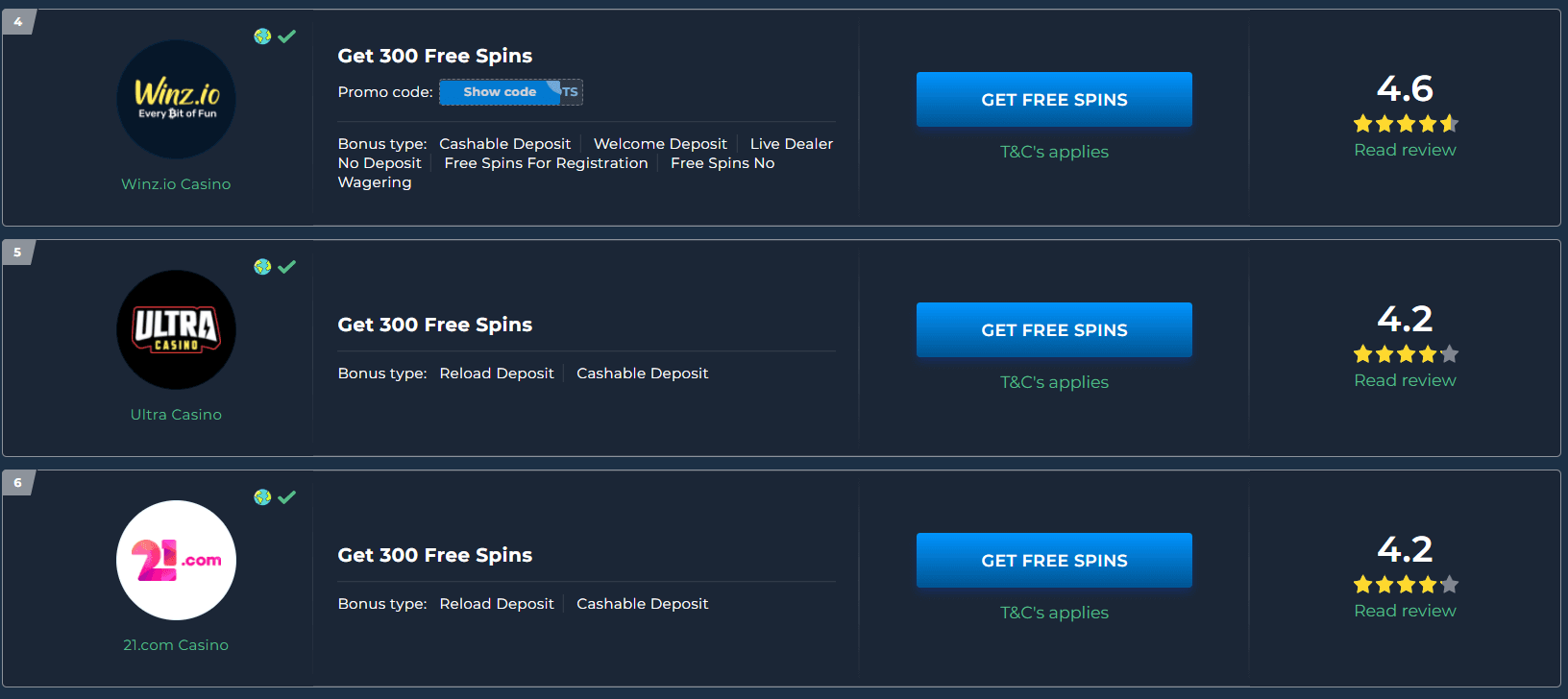This screenshot has height=699, width=1568.
Task: Click green checkmark on 21.com card
Action: [286, 497]
